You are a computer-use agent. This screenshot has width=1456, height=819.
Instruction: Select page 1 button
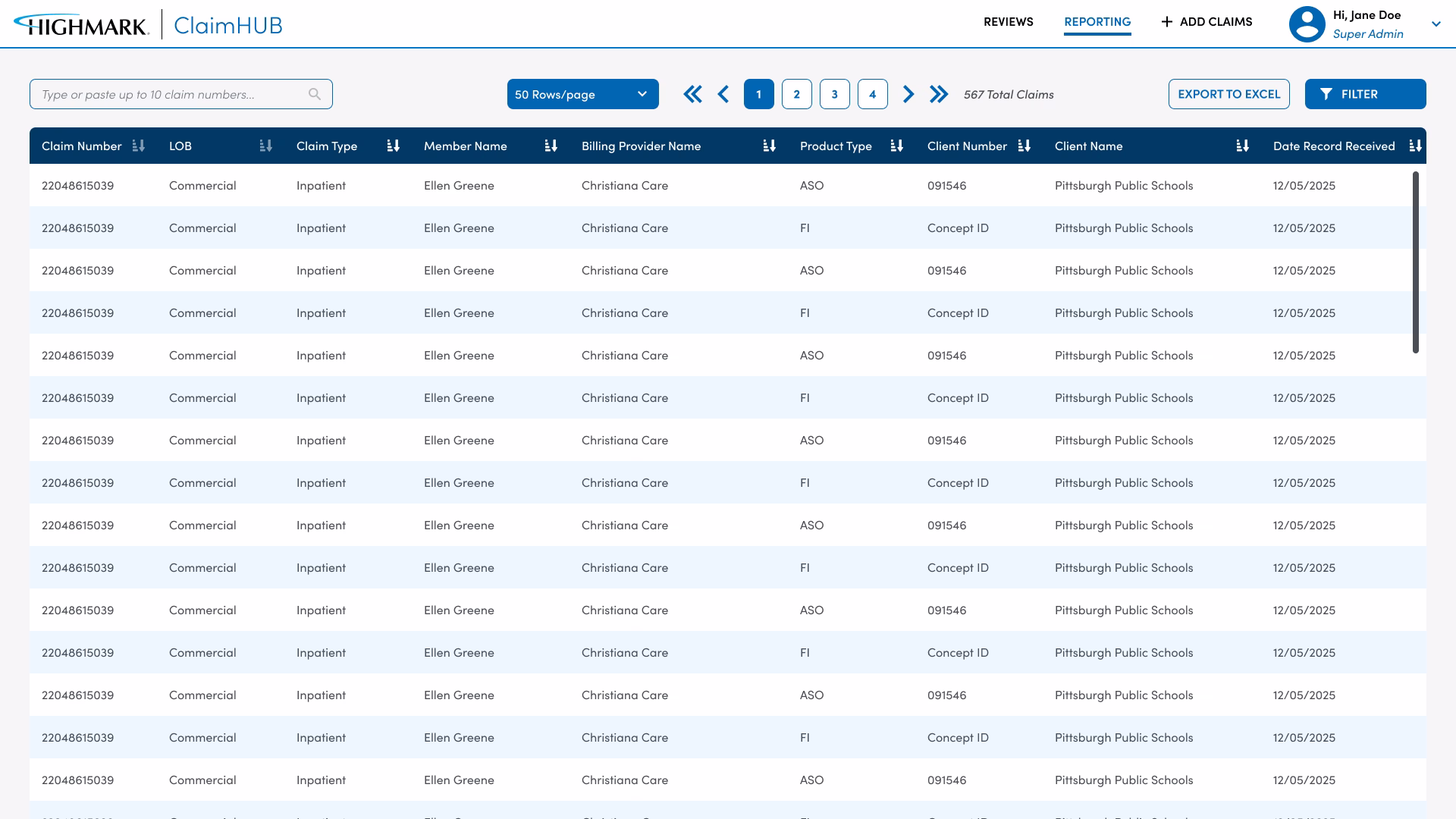758,94
